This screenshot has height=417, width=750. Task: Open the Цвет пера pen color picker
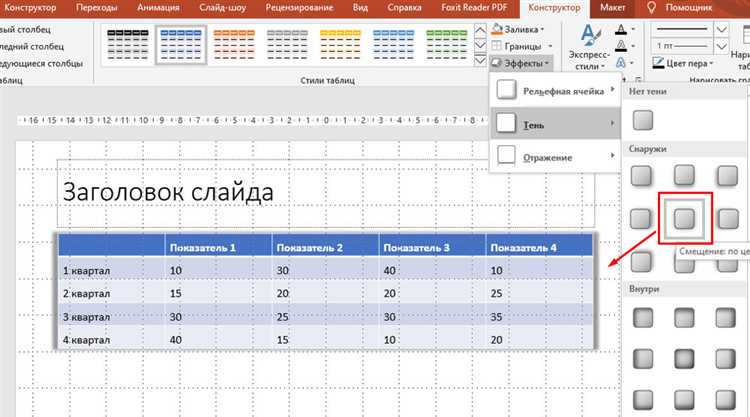(x=683, y=63)
